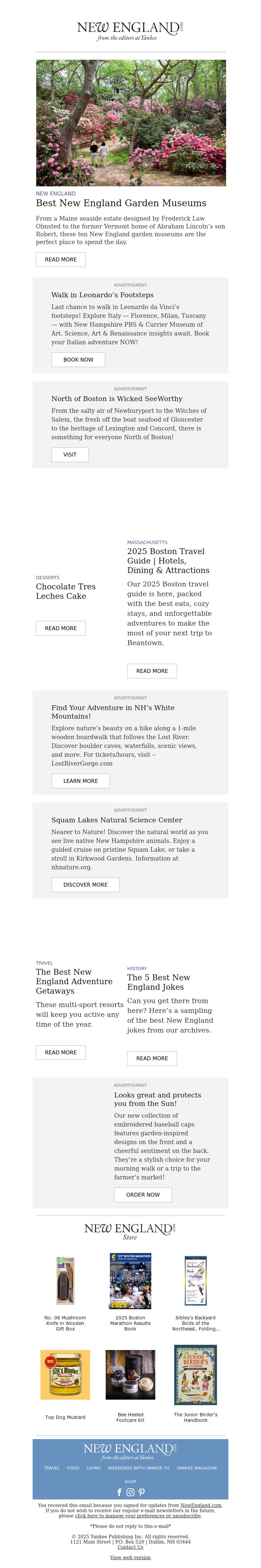Viewport: 261px width, 1568px height.
Task: Open the manage preferences or unsubscribe link
Action: (x=137, y=1516)
